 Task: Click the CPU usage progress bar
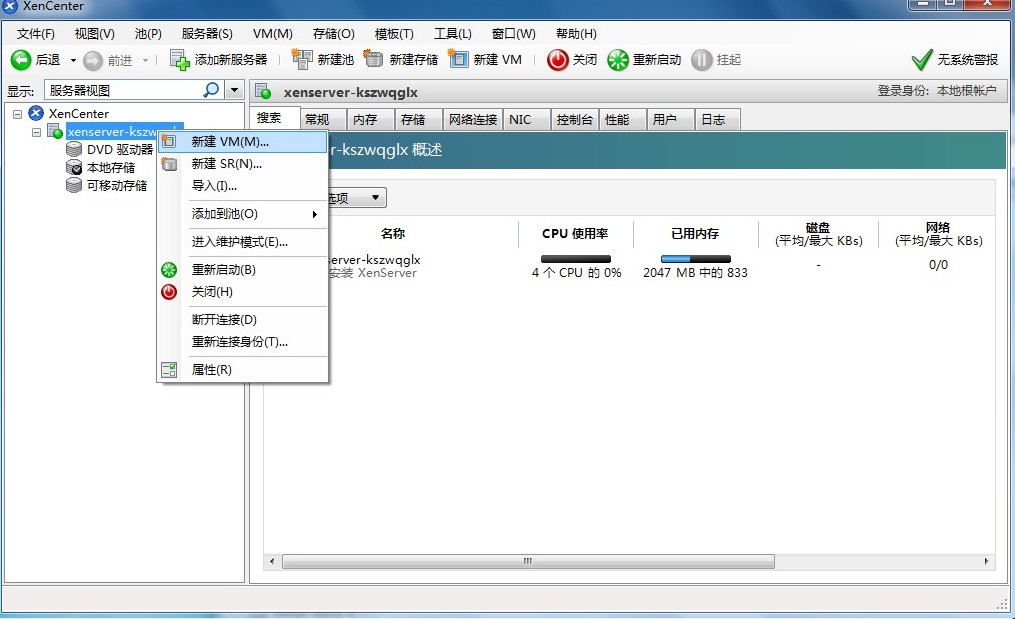pos(575,259)
